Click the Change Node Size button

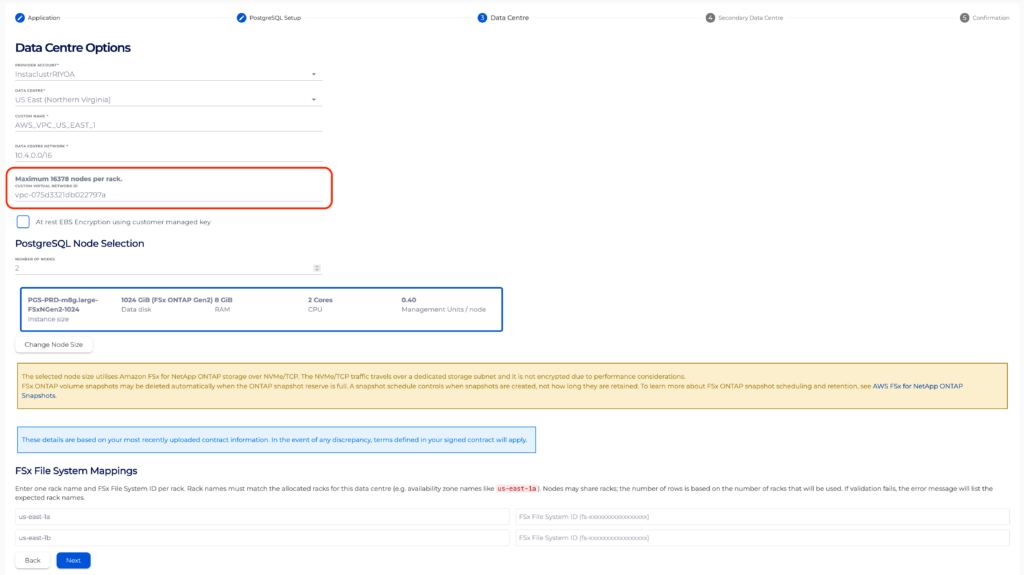pos(54,344)
